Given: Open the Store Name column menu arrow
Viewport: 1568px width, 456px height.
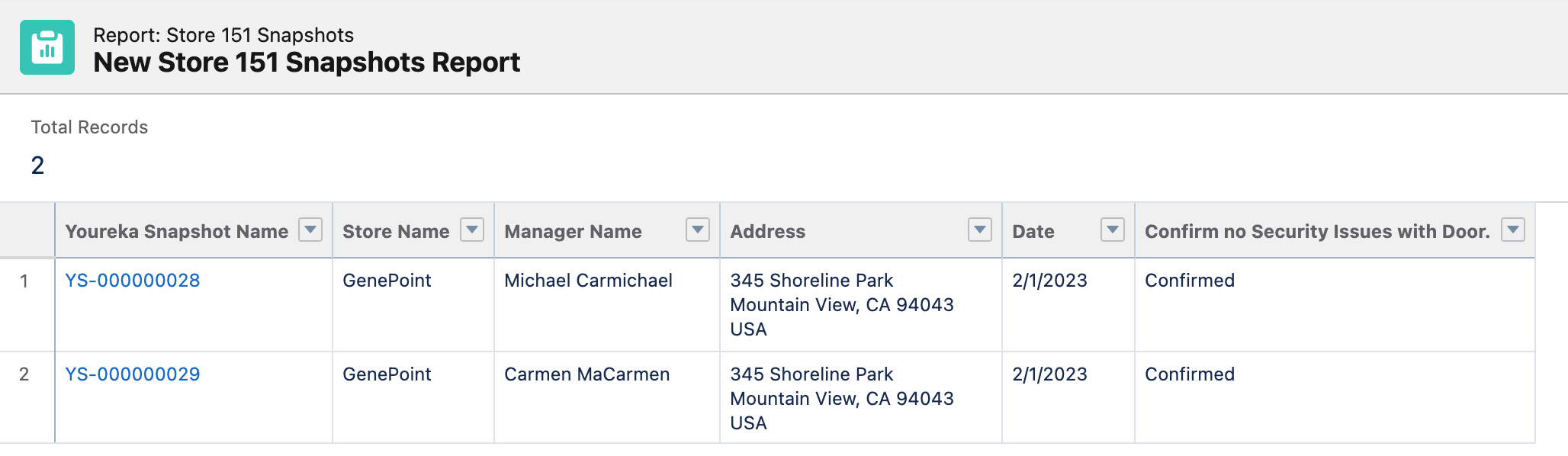Looking at the screenshot, I should (472, 230).
